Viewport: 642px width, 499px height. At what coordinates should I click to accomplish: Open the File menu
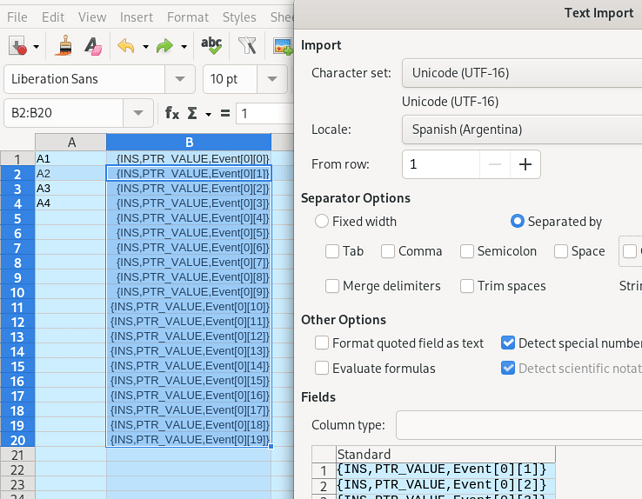point(17,17)
